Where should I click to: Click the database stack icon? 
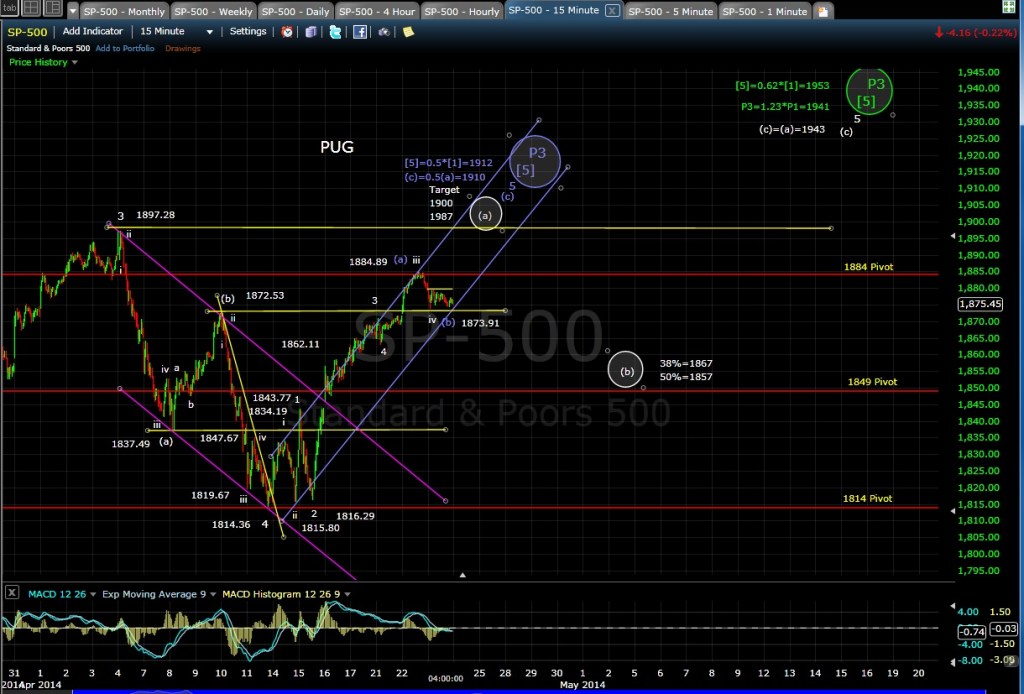[x=311, y=32]
